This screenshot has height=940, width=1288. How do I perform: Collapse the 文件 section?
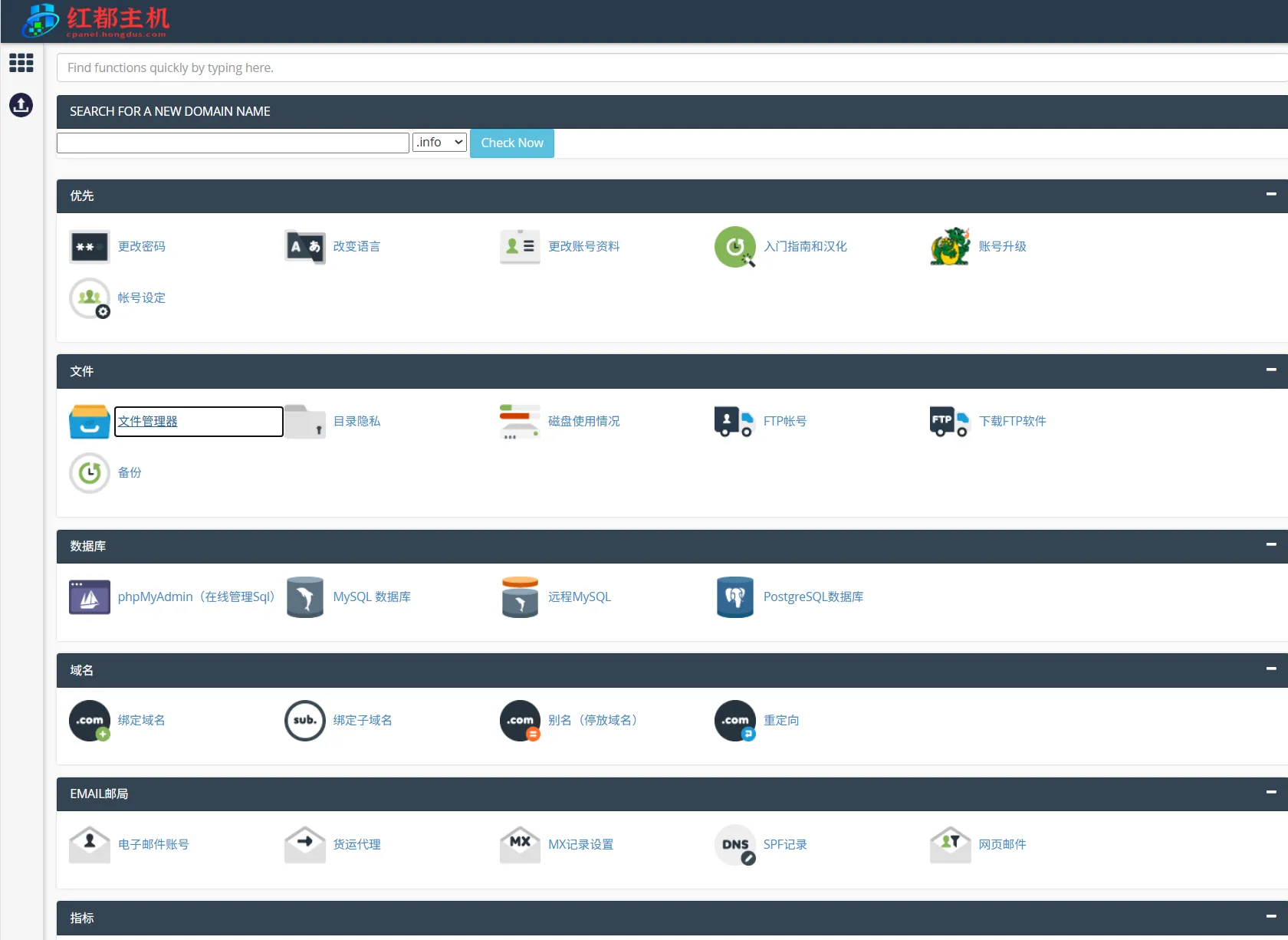[1270, 370]
